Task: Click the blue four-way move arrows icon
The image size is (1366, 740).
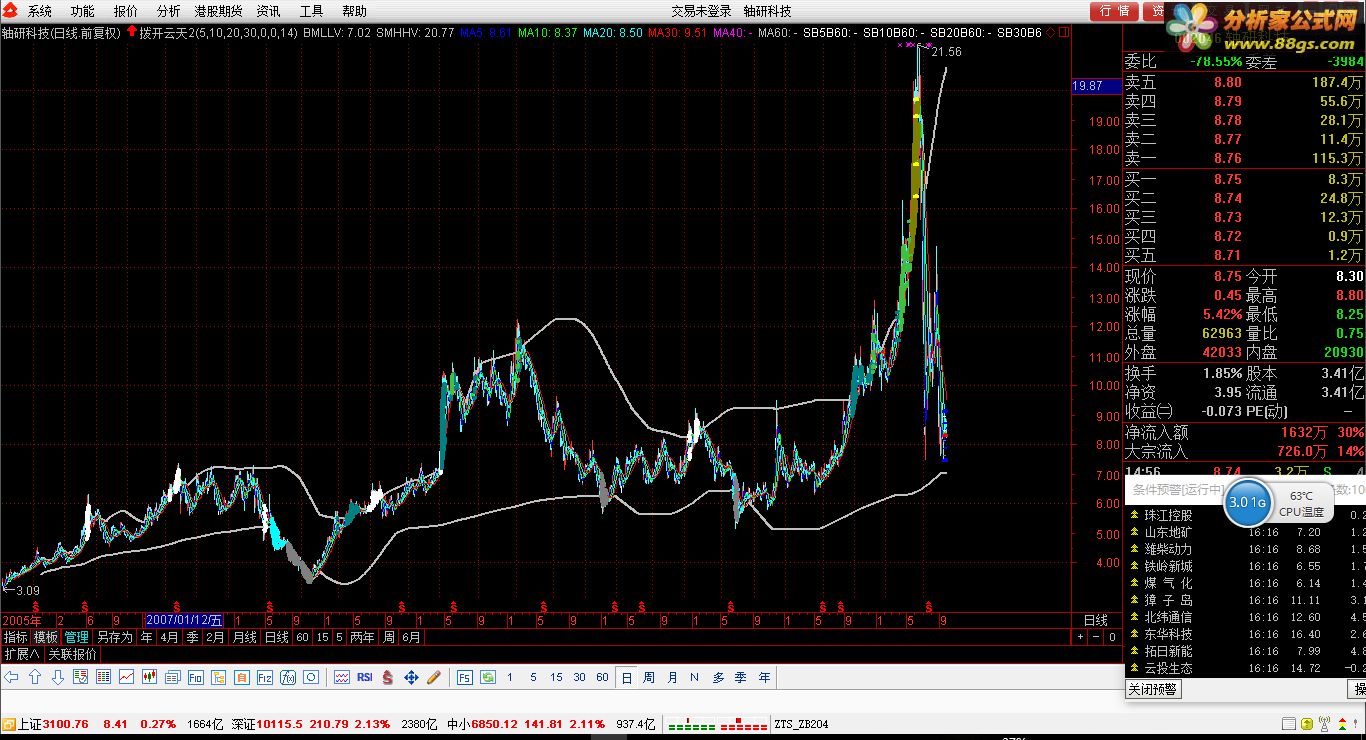Action: pos(410,677)
